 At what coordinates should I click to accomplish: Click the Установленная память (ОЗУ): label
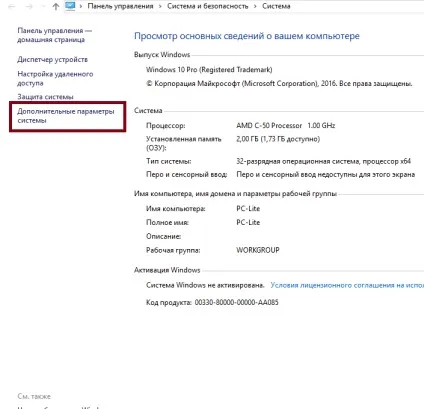pos(184,143)
